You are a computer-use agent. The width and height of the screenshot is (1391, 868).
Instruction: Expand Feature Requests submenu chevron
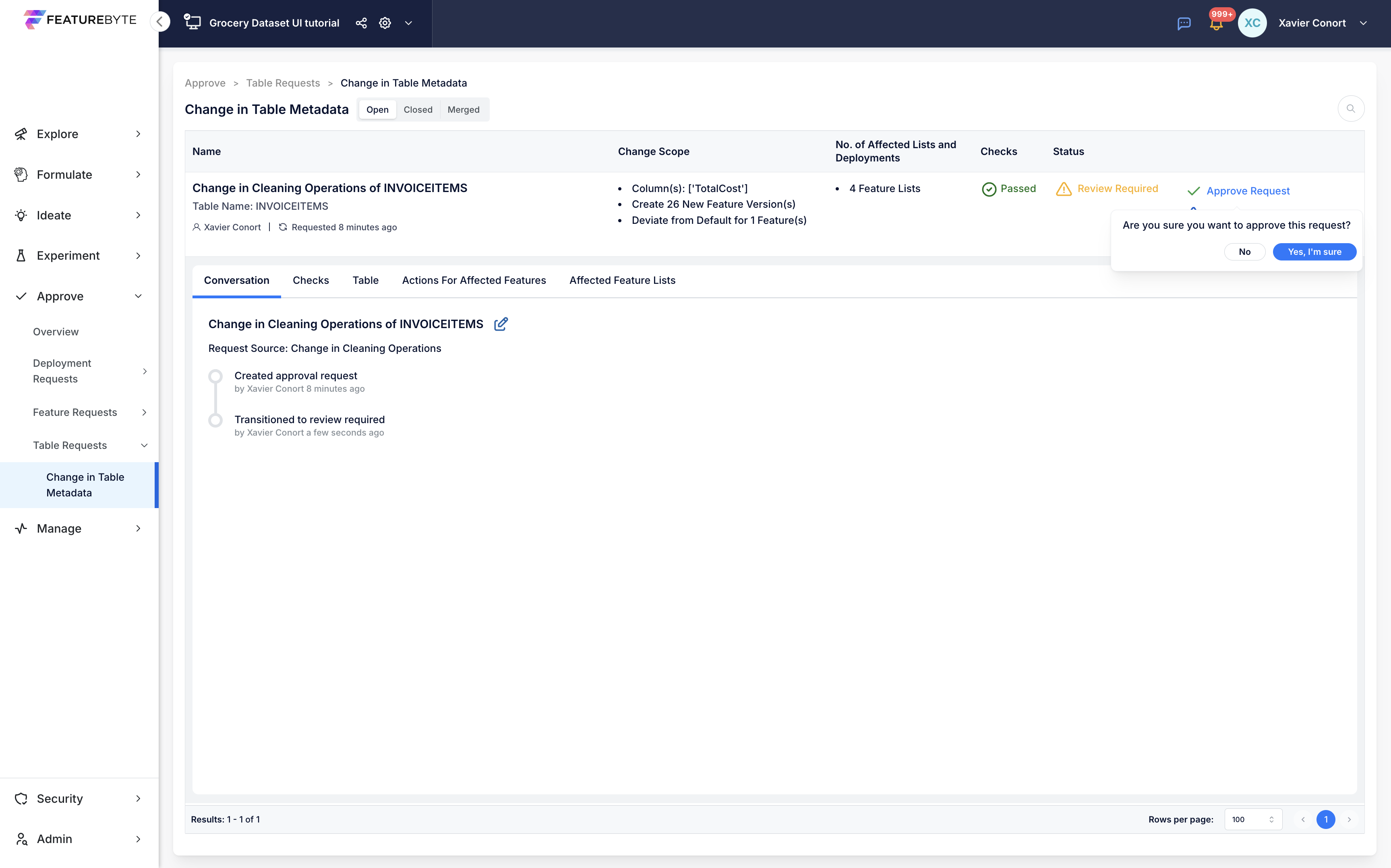(145, 412)
